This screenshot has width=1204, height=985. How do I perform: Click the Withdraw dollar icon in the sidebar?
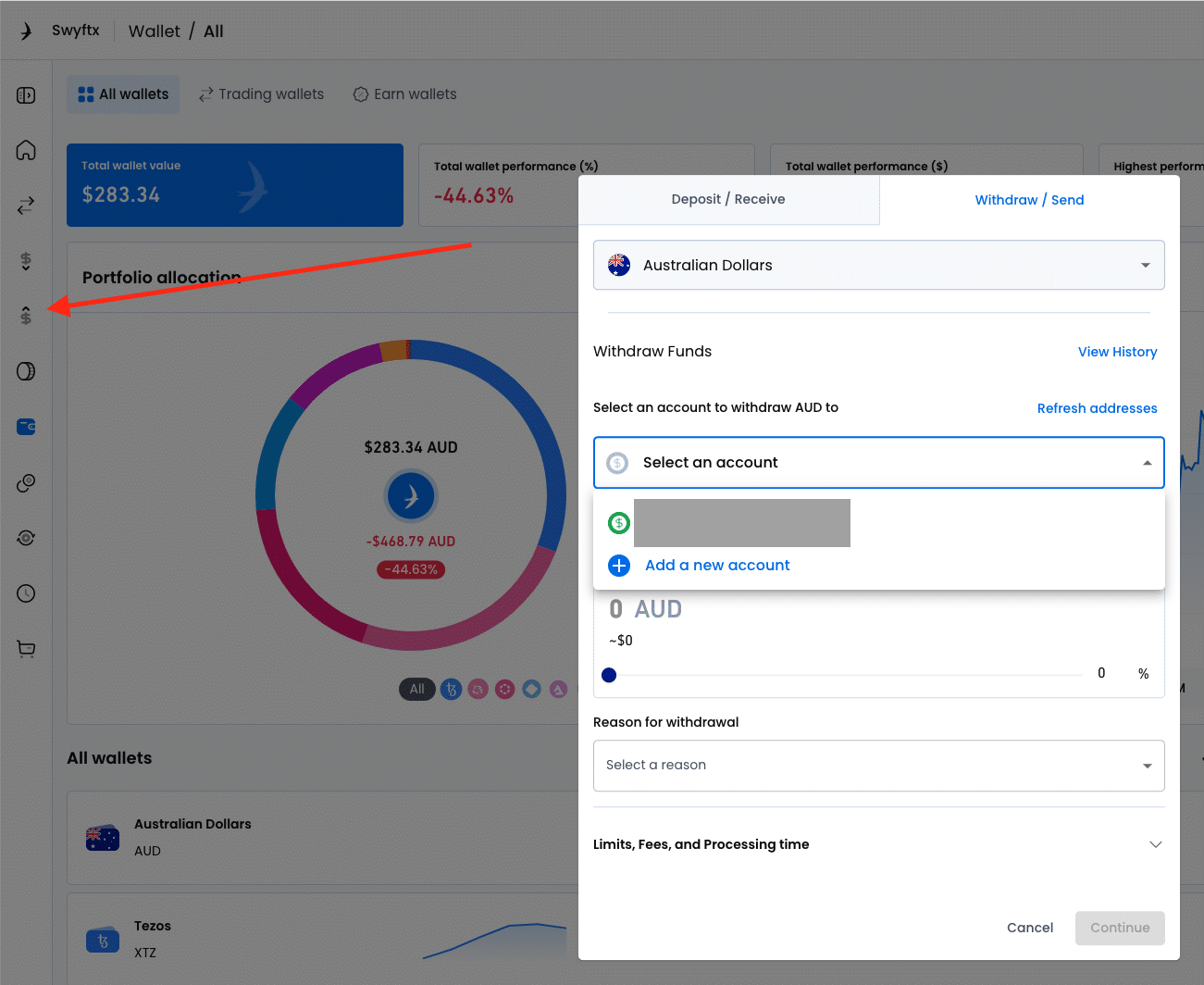(x=26, y=316)
